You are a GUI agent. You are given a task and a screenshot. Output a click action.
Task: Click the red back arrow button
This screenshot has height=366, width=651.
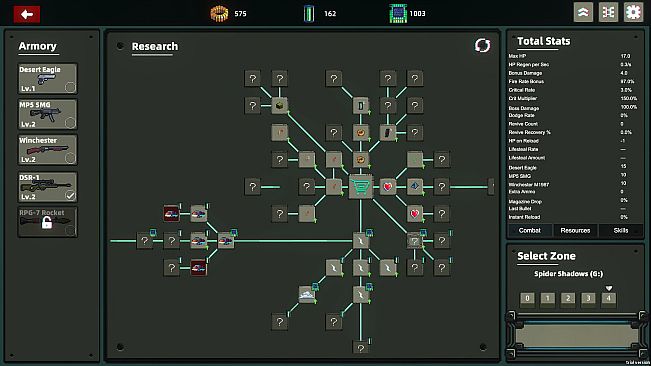tap(27, 15)
